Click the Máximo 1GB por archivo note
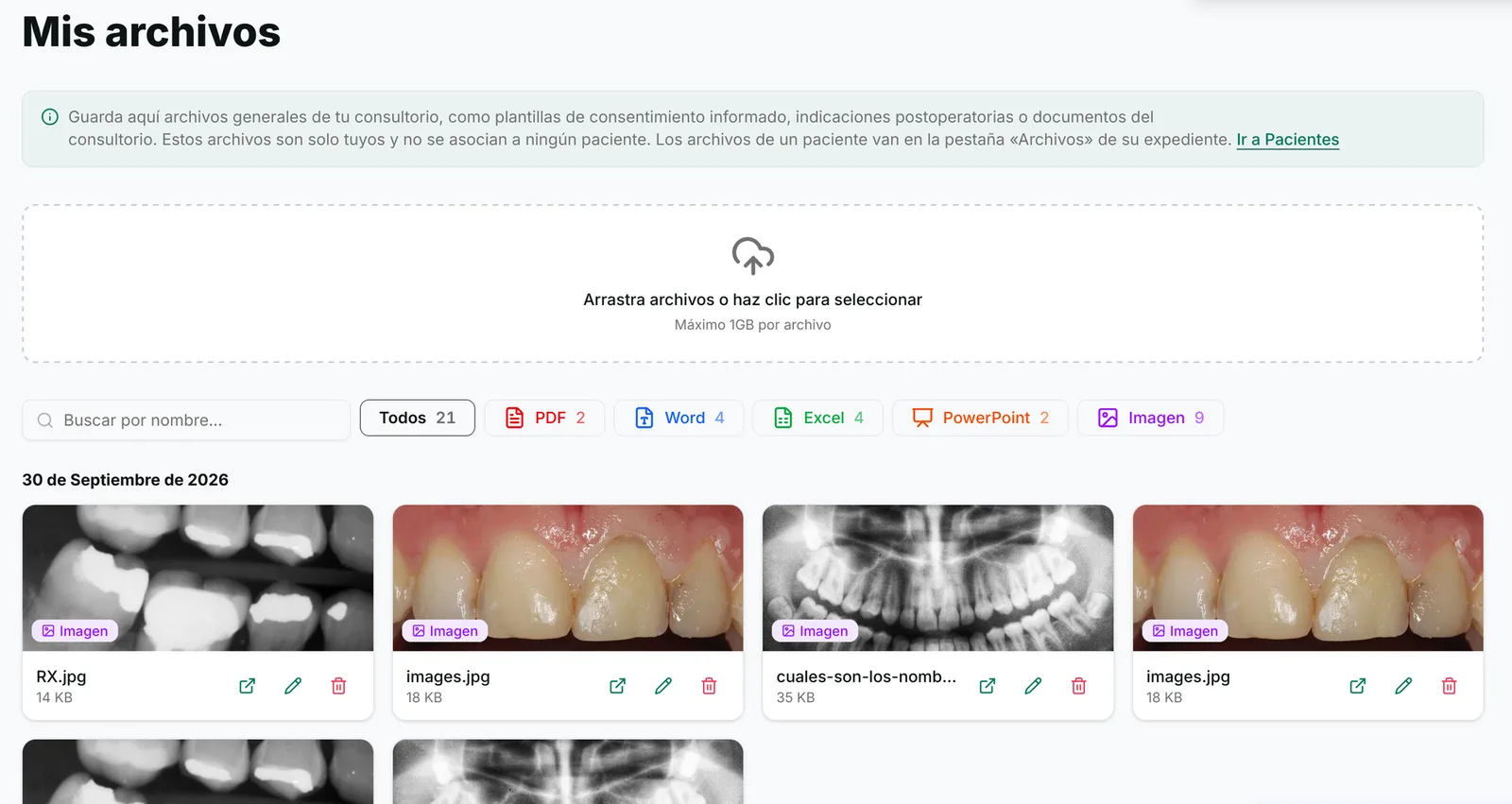This screenshot has height=804, width=1512. tap(752, 325)
